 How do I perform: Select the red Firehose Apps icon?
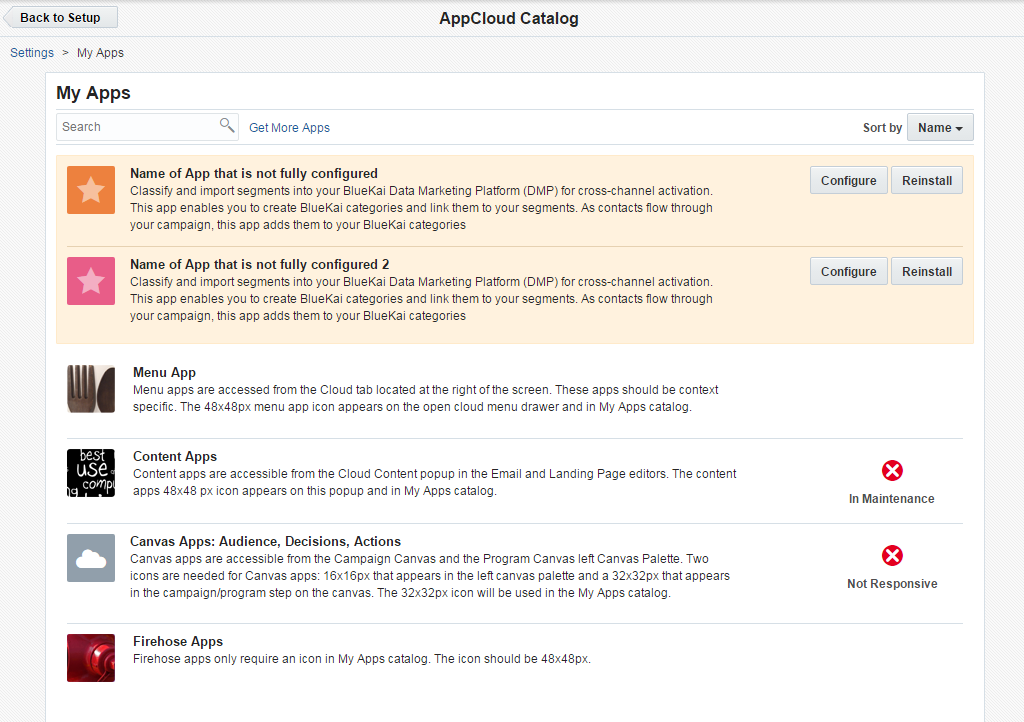pyautogui.click(x=90, y=658)
